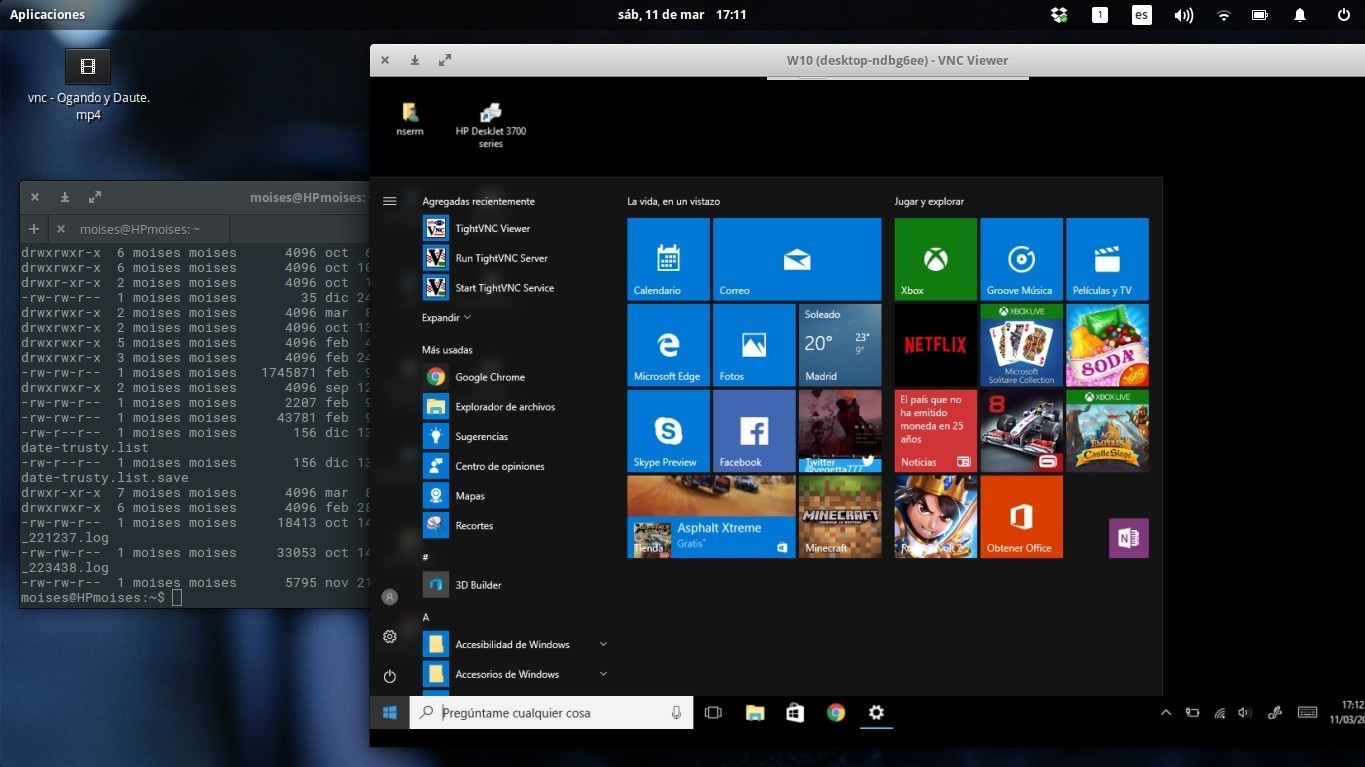1365x767 pixels.
Task: Click the Start menu hamburger icon
Action: click(390, 201)
